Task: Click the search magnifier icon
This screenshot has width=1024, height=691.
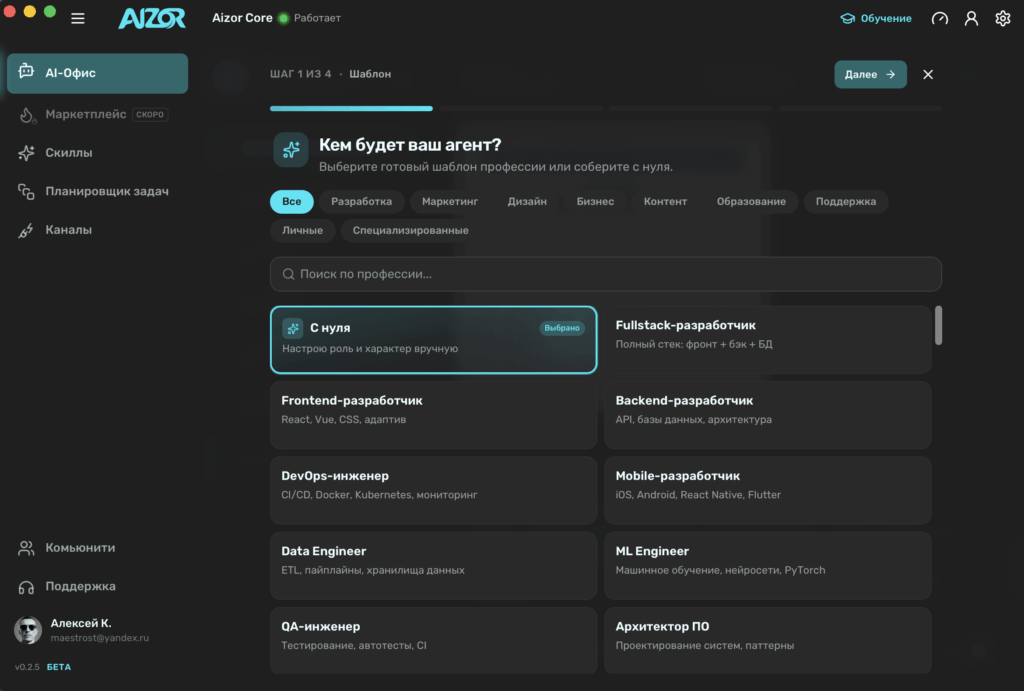Action: point(288,274)
